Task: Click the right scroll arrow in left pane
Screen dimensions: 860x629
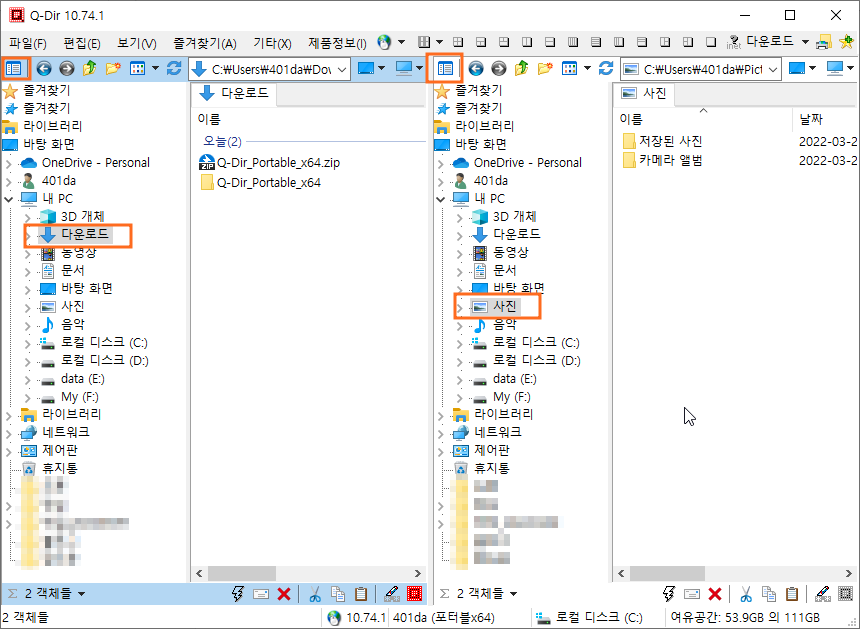Action: tap(418, 574)
